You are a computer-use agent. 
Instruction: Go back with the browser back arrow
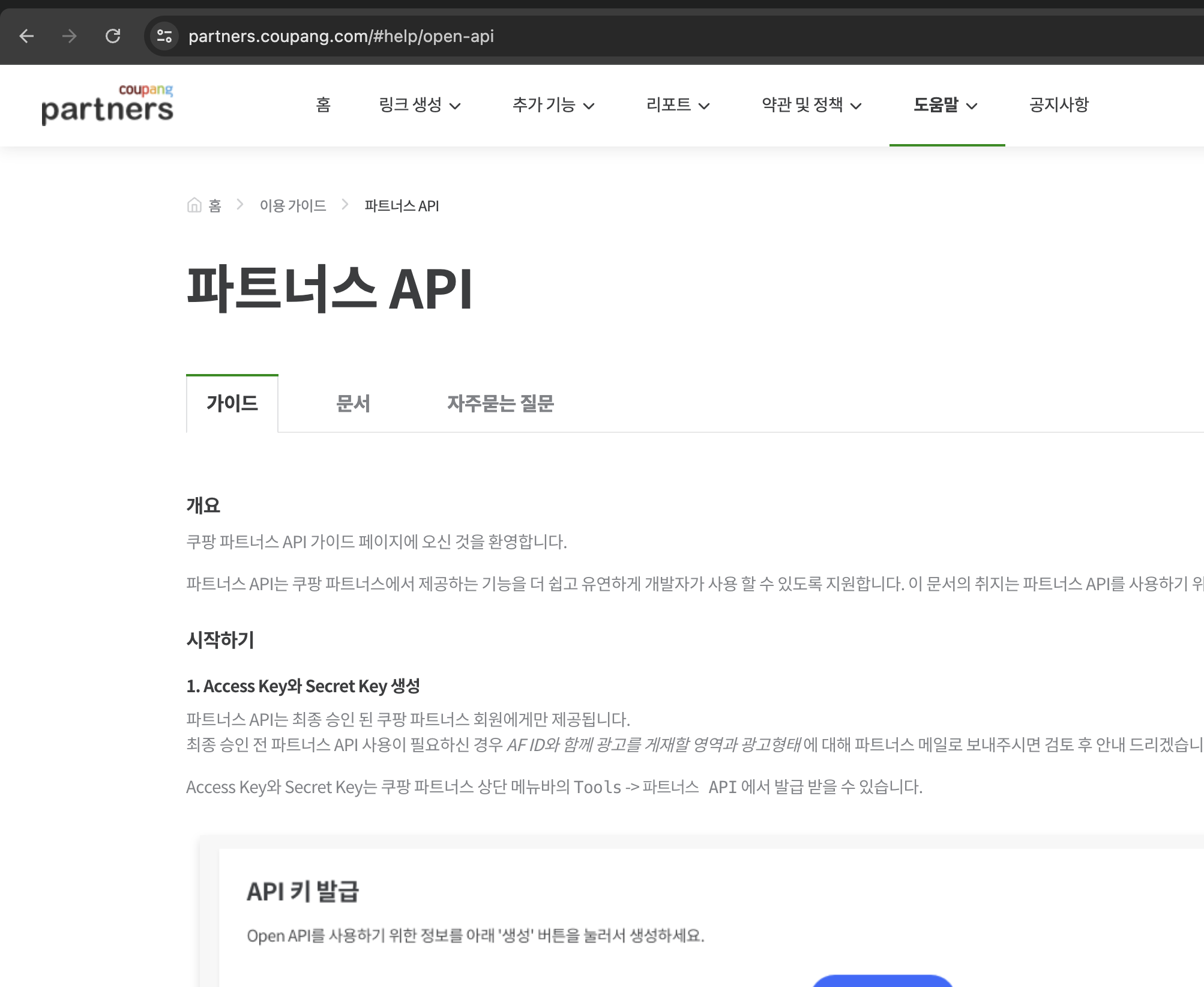26,36
